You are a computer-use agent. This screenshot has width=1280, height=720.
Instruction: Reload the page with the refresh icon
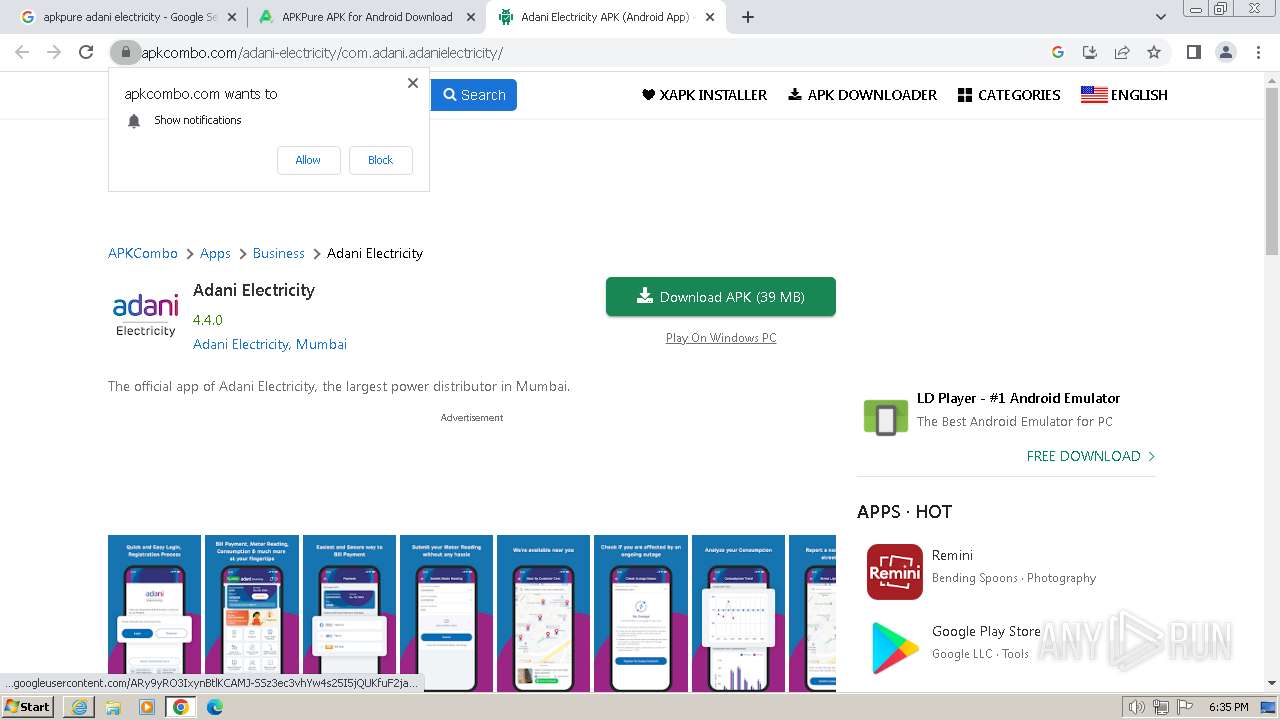click(86, 52)
